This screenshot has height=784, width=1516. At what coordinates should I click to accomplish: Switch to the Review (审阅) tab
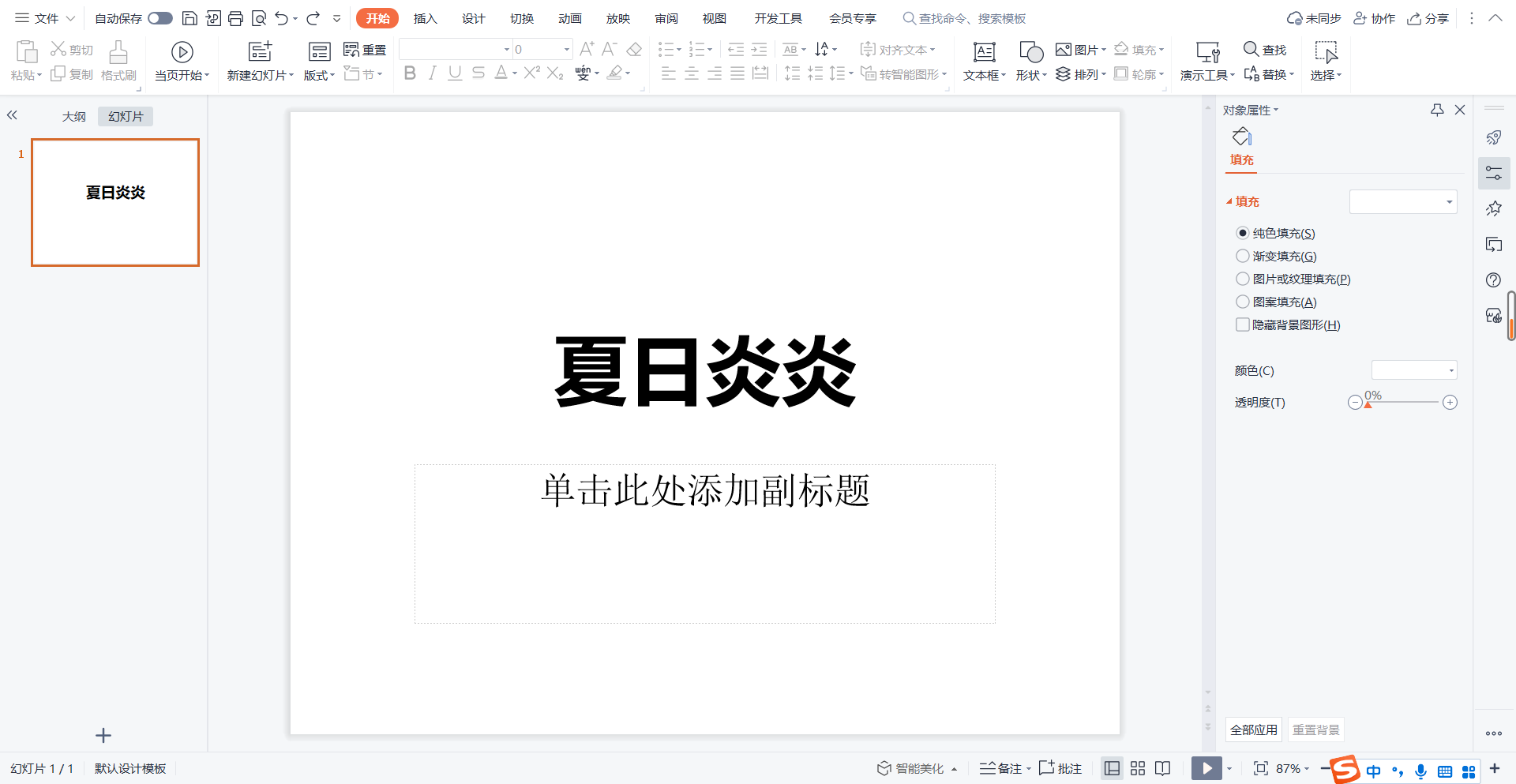click(x=666, y=18)
